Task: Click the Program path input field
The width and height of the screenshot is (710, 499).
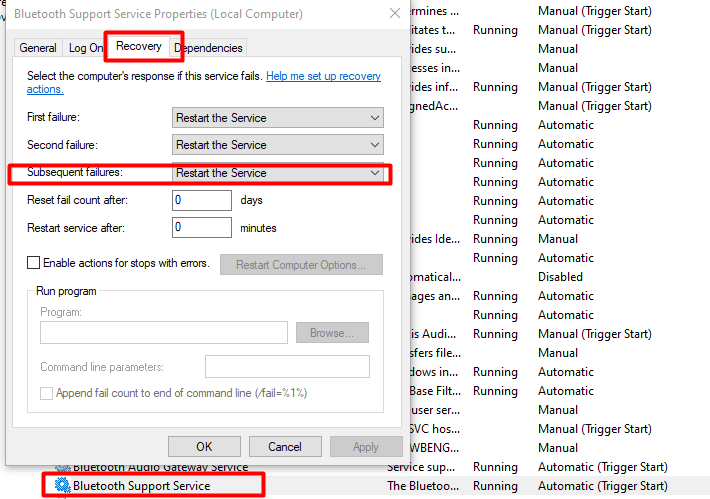Action: [164, 333]
